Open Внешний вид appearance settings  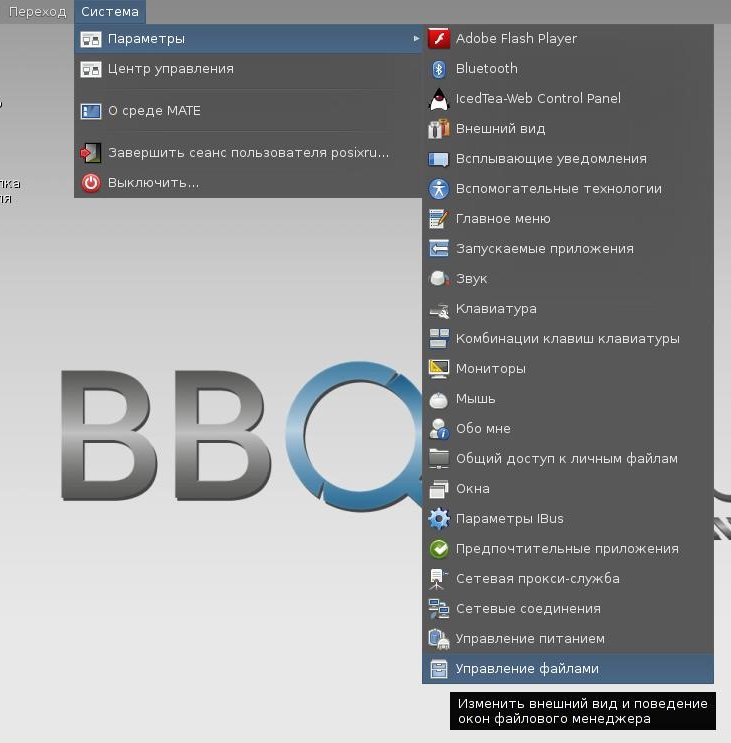(568, 129)
